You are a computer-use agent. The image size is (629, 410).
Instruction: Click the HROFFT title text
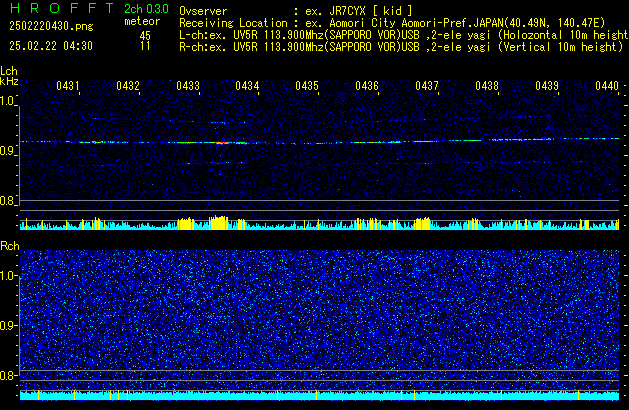point(62,8)
